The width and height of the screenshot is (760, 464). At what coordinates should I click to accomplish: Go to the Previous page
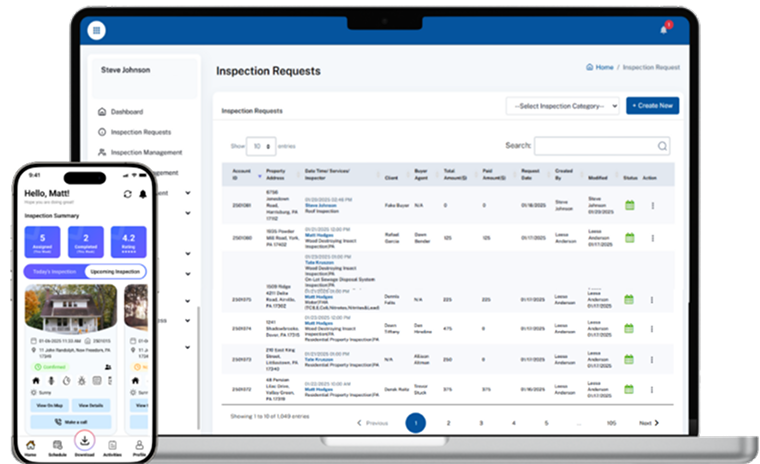372,423
